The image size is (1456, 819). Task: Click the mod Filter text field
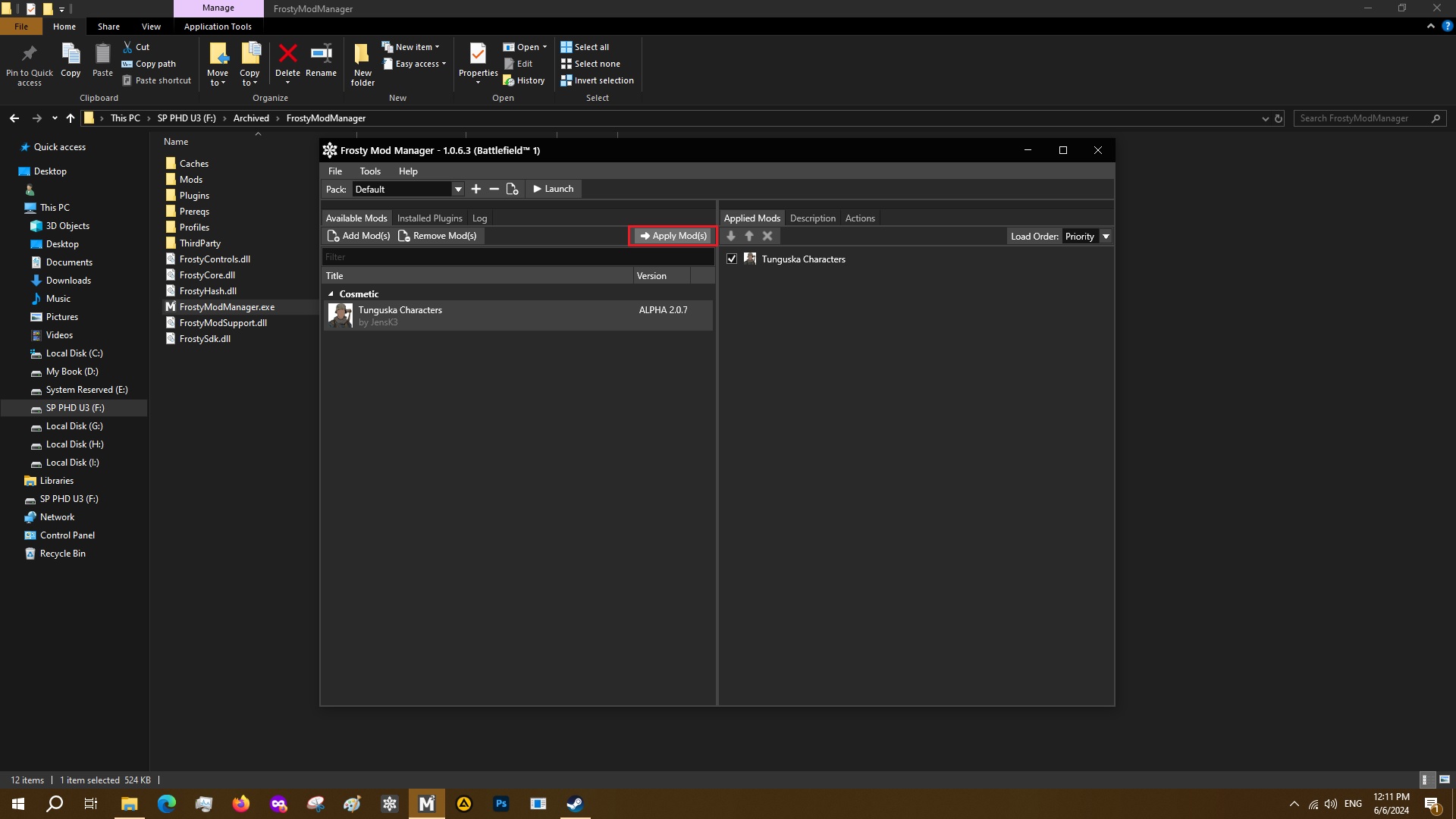(x=517, y=257)
